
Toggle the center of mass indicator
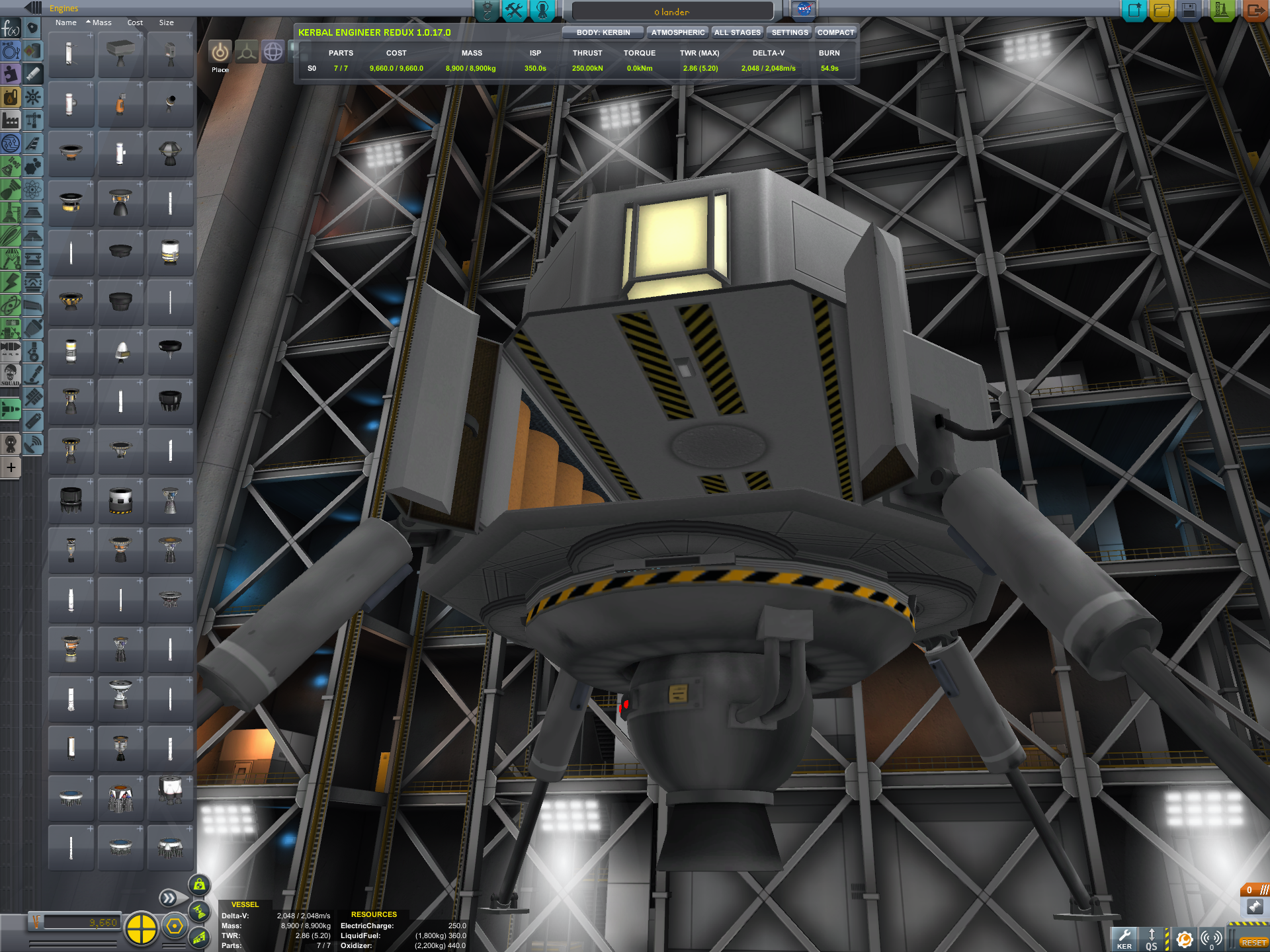tap(199, 885)
